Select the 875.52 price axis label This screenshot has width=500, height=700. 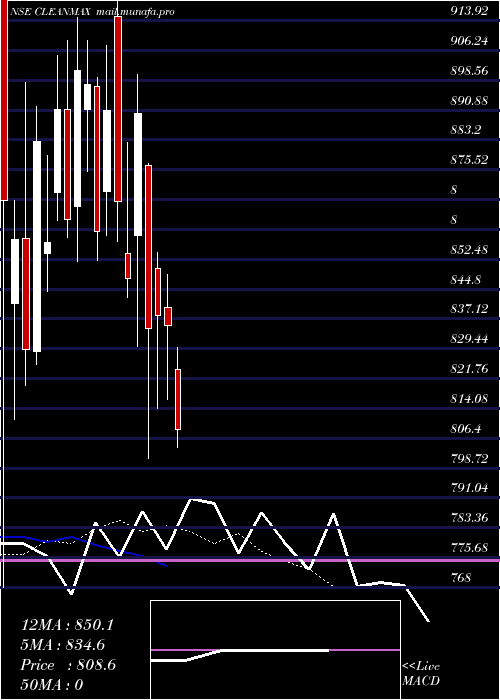[x=469, y=160]
